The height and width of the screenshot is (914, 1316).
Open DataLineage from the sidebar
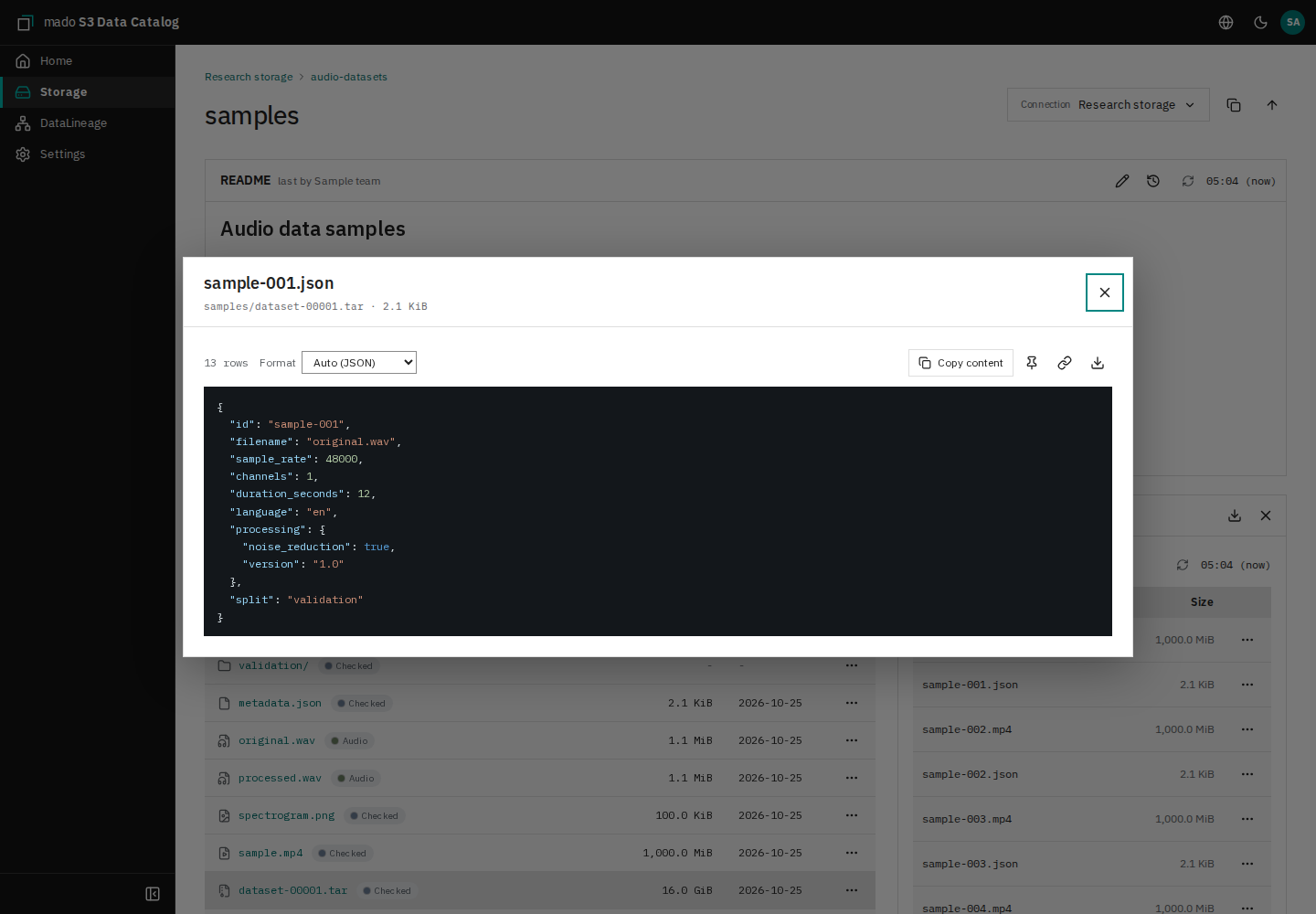click(x=88, y=123)
